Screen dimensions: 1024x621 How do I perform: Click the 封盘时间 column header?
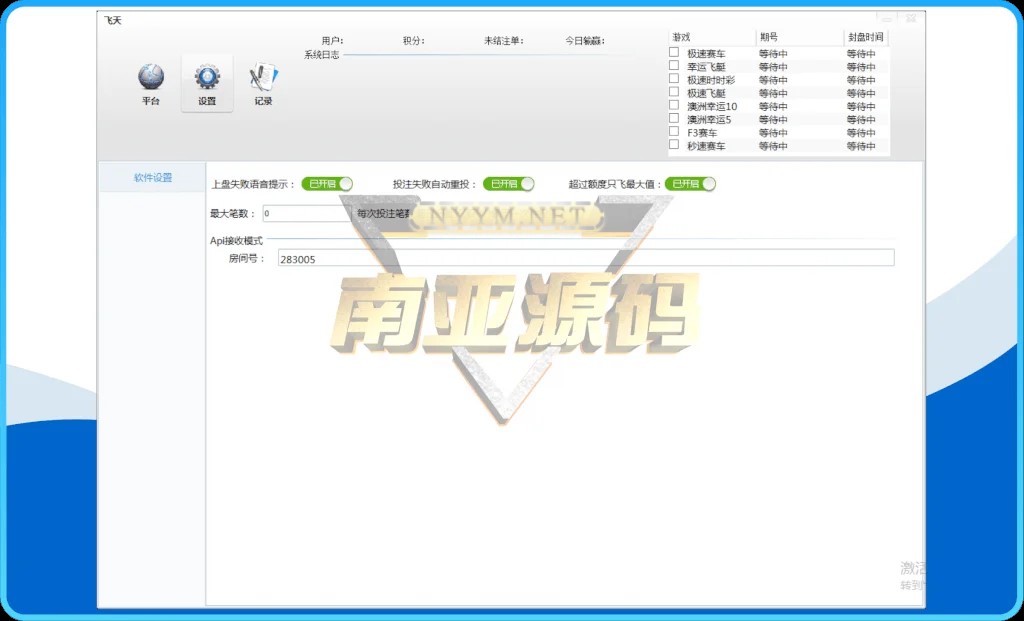864,37
